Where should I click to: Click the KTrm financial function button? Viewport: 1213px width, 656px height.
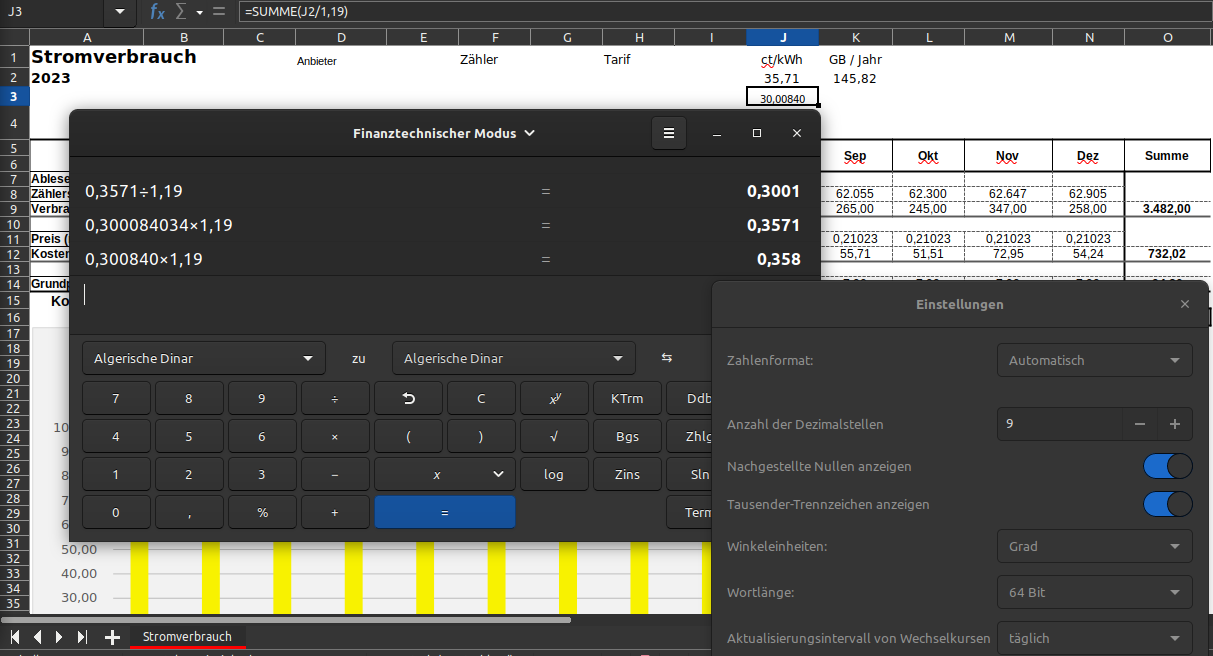click(x=627, y=398)
